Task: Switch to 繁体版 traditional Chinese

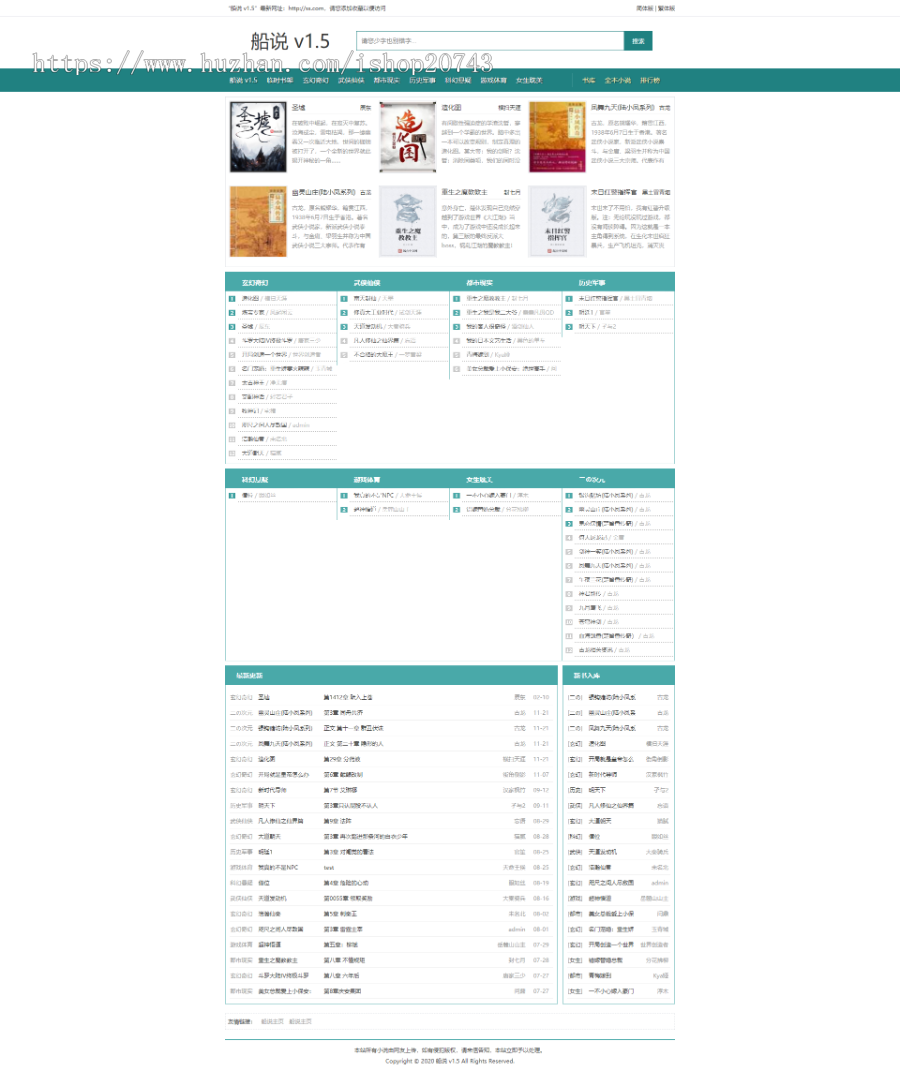Action: coord(666,8)
